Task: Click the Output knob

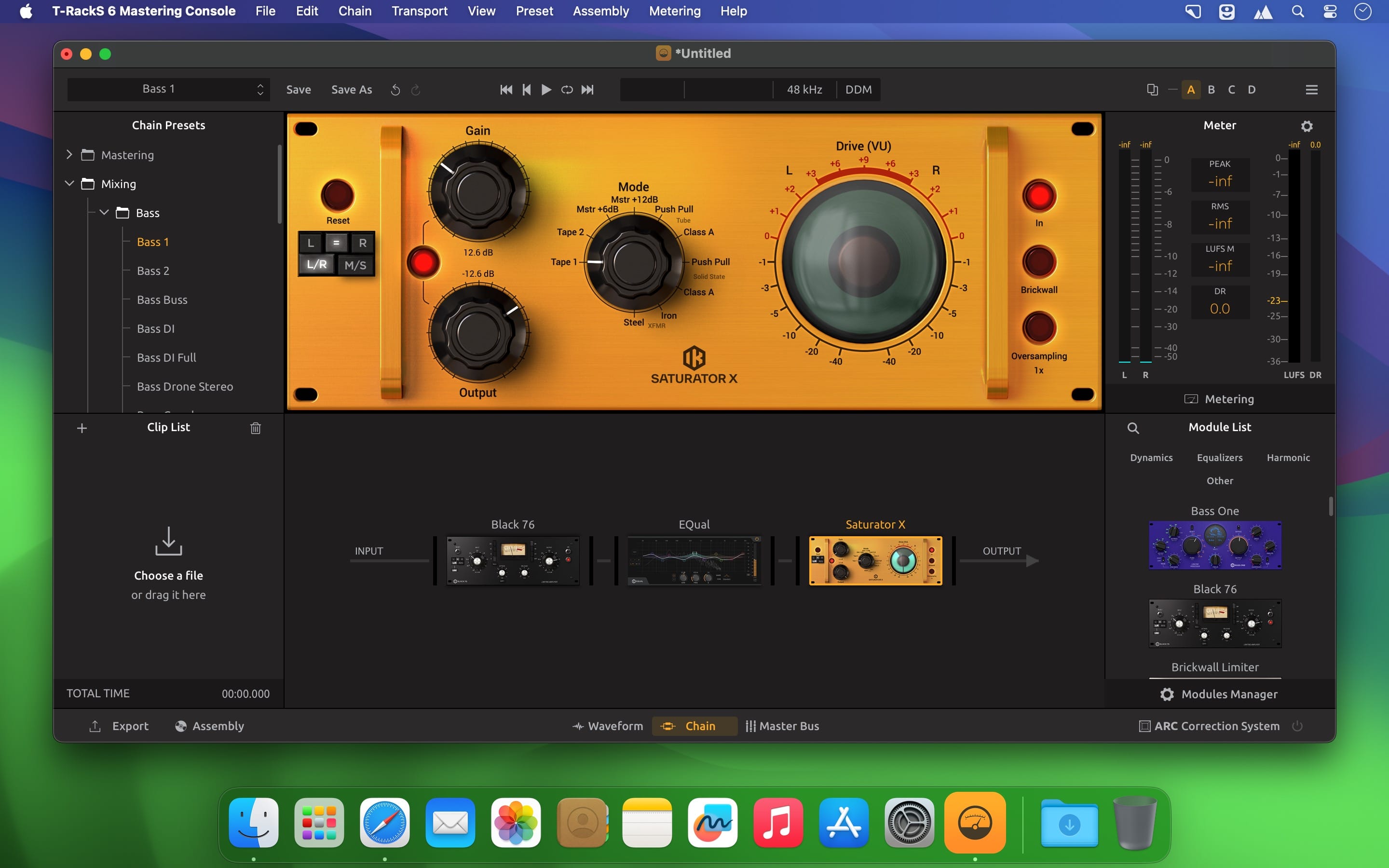Action: point(478,333)
